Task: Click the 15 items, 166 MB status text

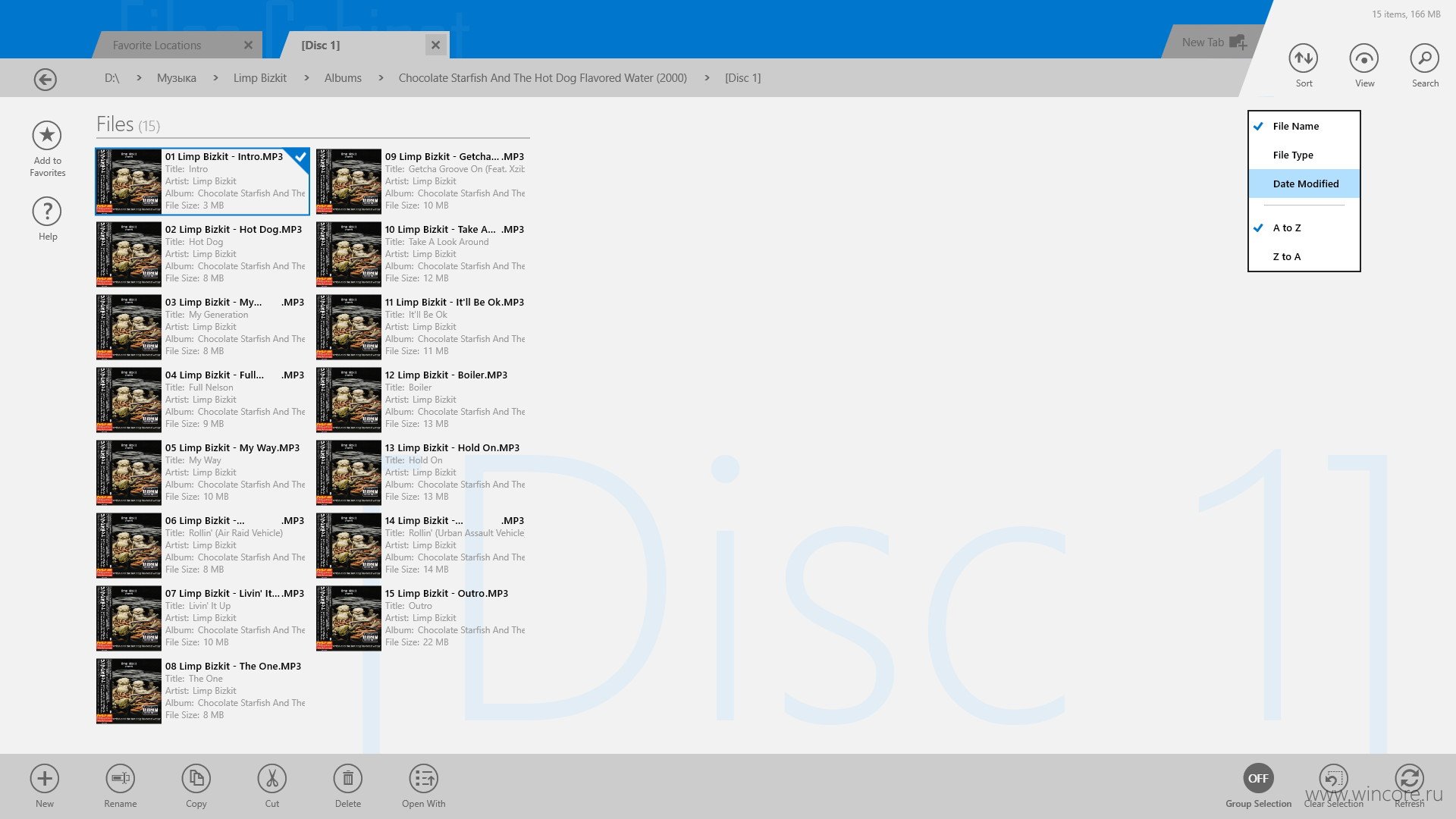Action: 1406,14
